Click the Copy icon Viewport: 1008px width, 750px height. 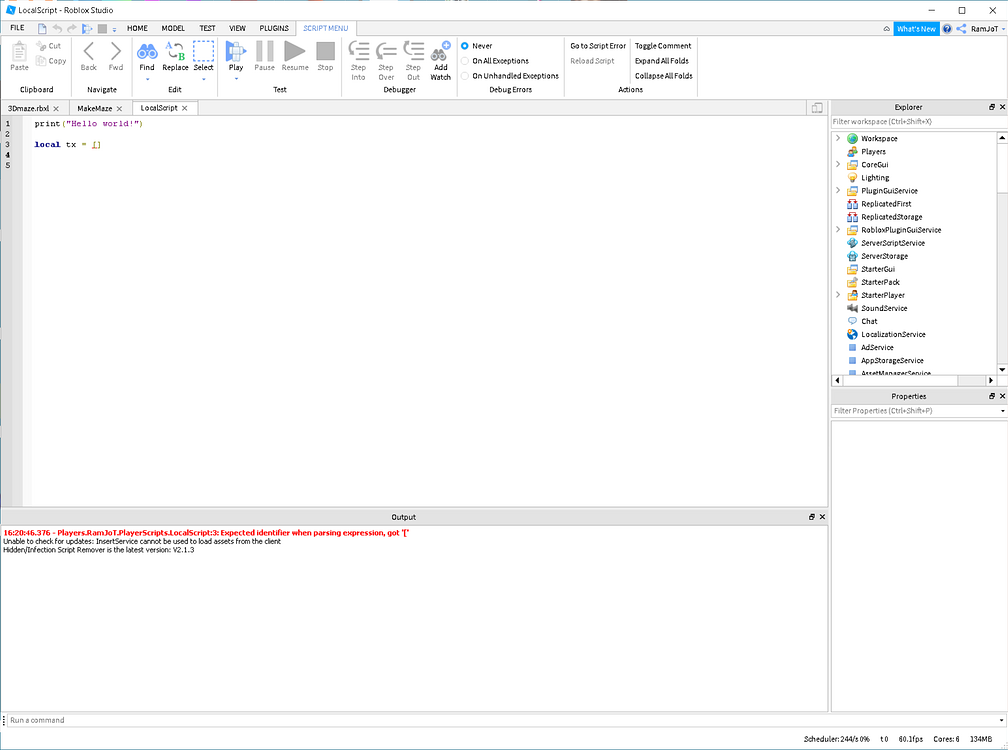pos(41,60)
